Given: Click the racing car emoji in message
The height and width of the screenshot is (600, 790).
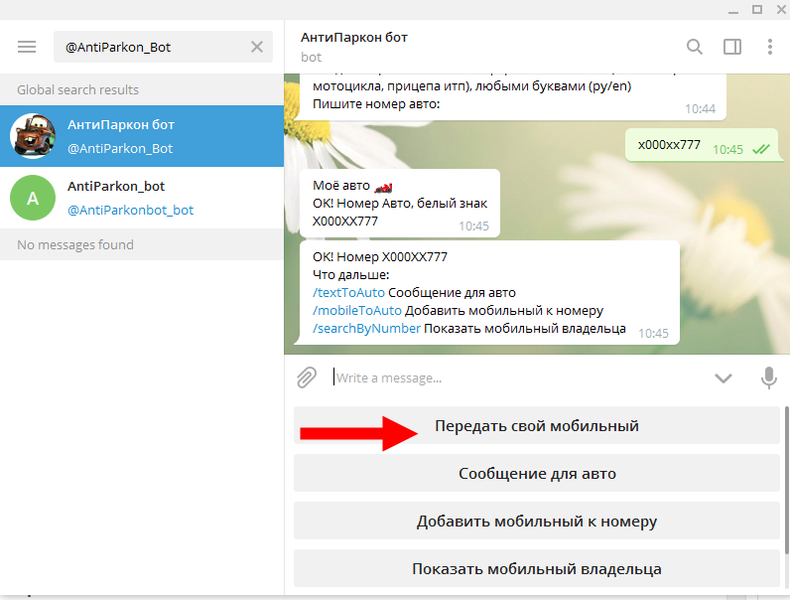Looking at the screenshot, I should 383,188.
